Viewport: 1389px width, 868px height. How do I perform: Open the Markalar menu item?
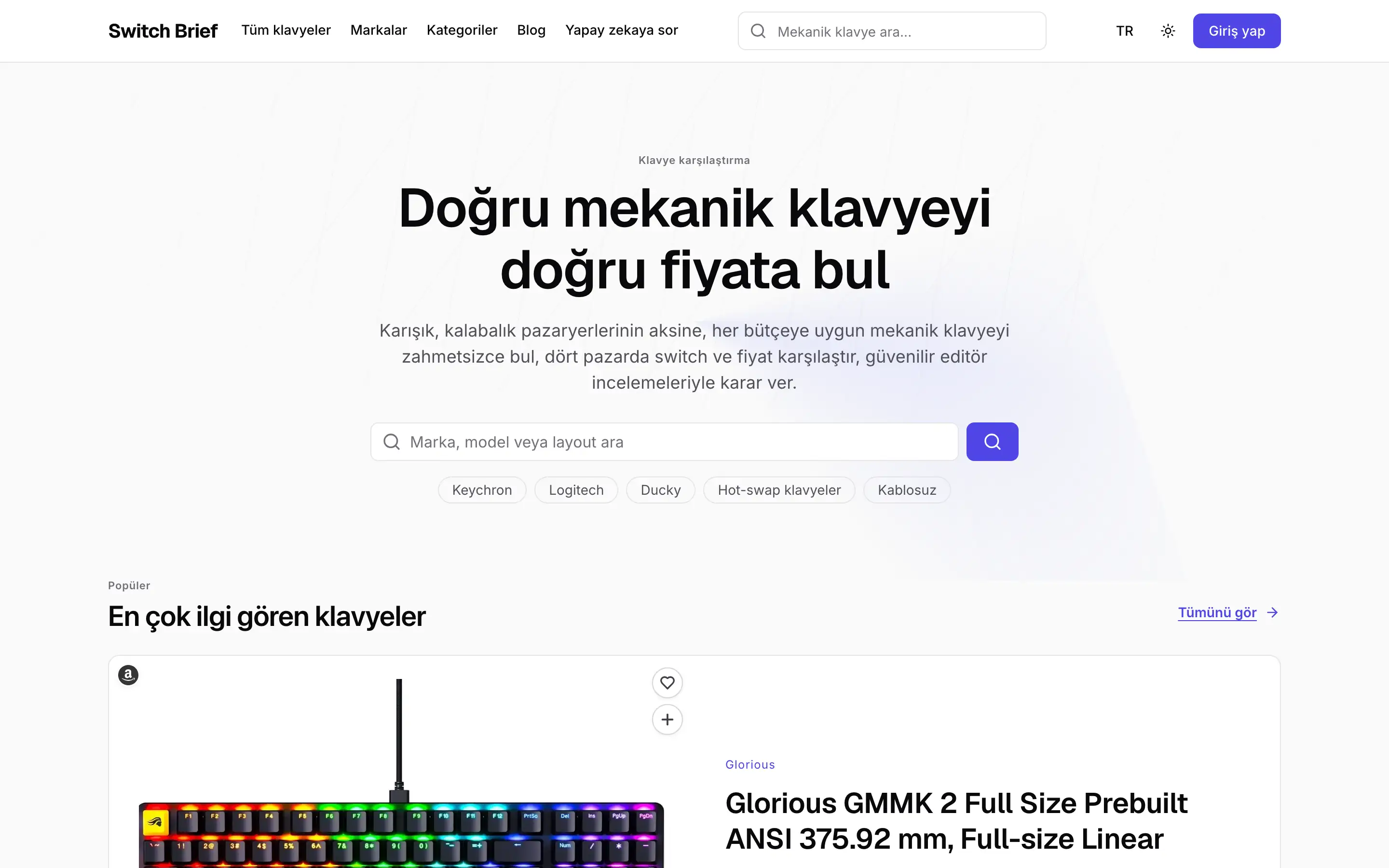tap(379, 30)
